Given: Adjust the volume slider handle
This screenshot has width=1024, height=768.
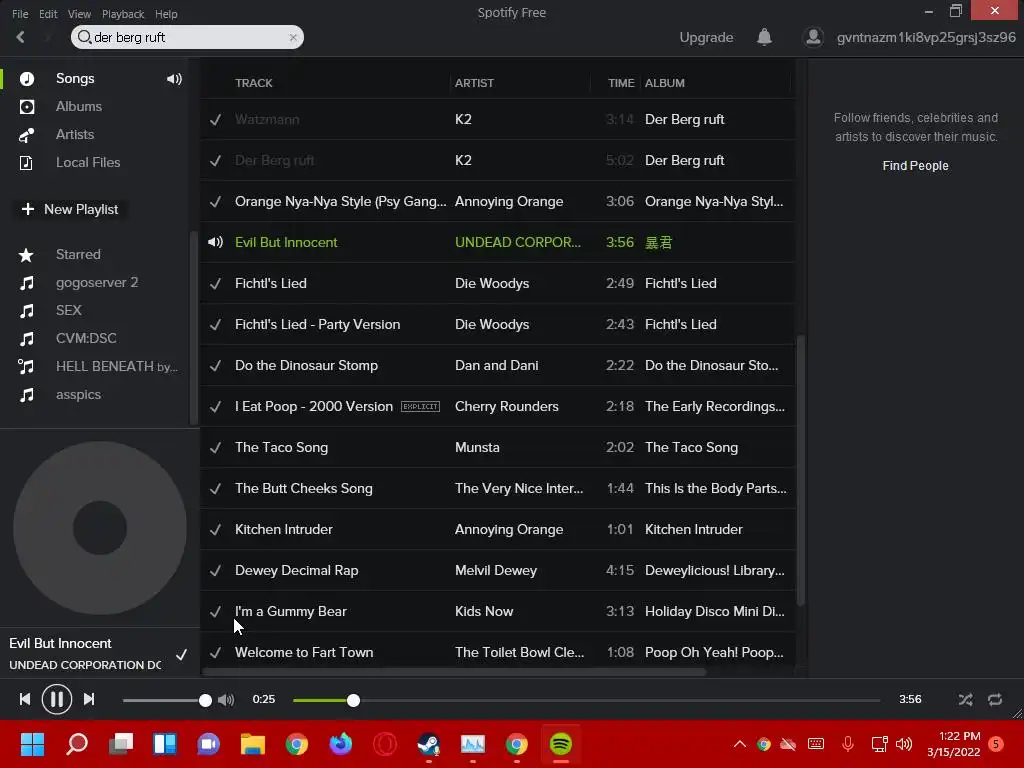Looking at the screenshot, I should pos(205,701).
